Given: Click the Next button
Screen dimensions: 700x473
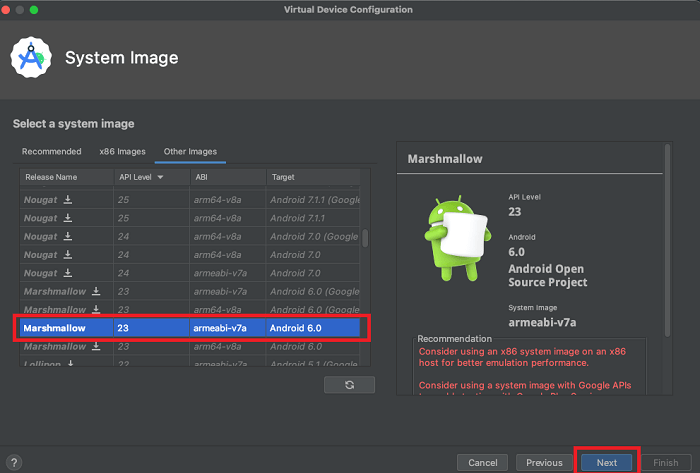Looking at the screenshot, I should (607, 463).
